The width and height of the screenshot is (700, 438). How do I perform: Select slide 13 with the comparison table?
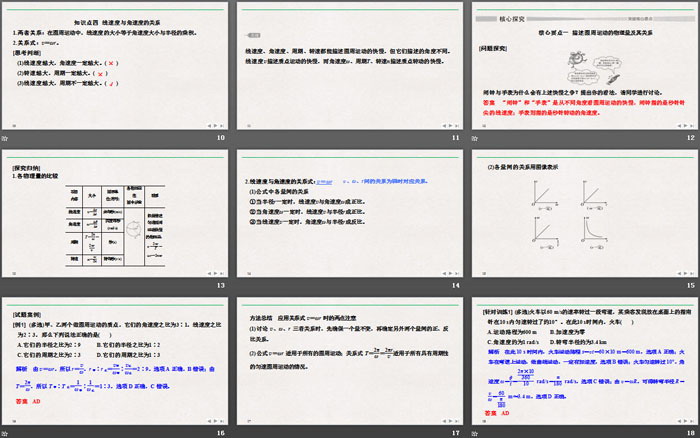point(117,208)
